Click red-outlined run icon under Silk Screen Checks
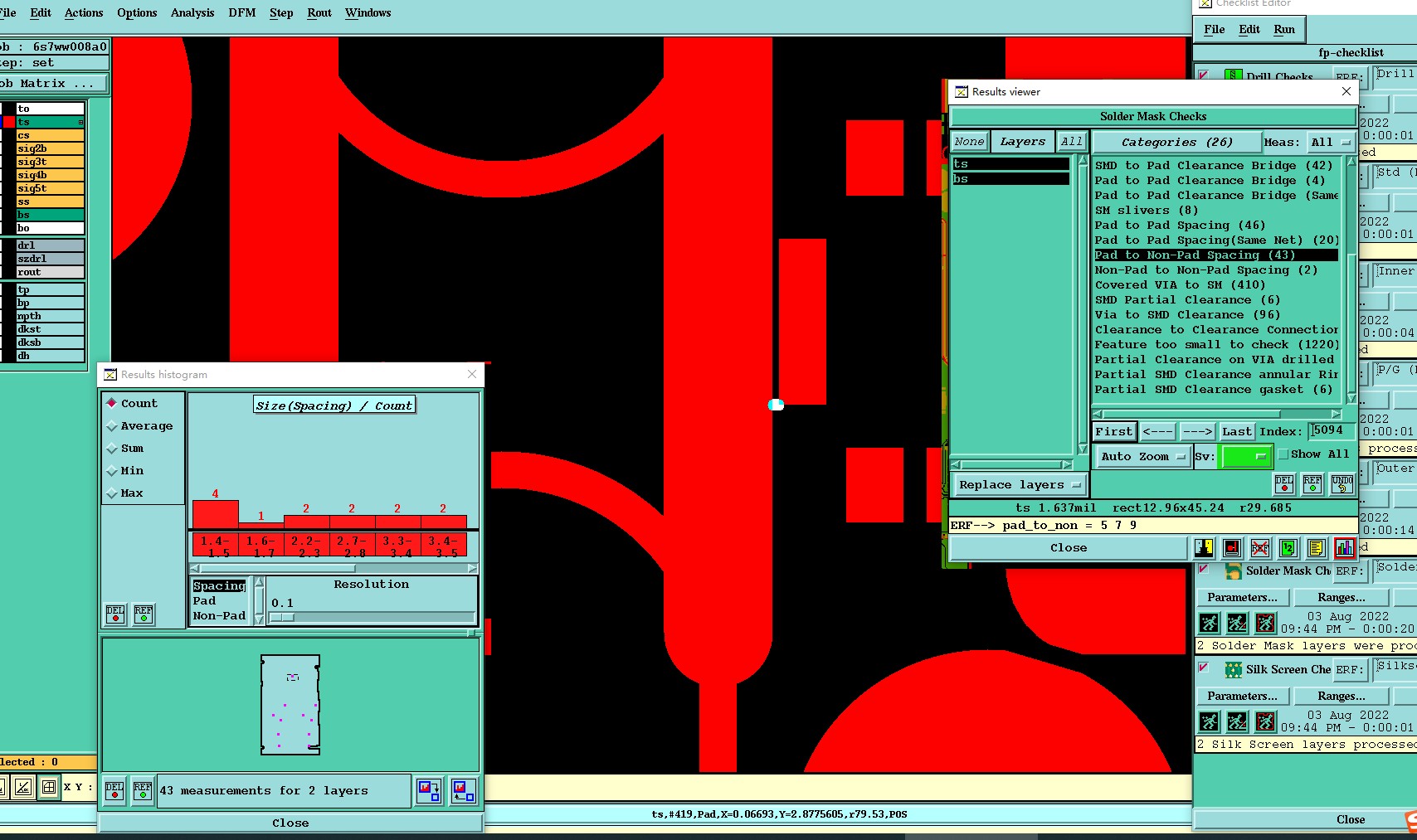The width and height of the screenshot is (1417, 840). pyautogui.click(x=1265, y=721)
